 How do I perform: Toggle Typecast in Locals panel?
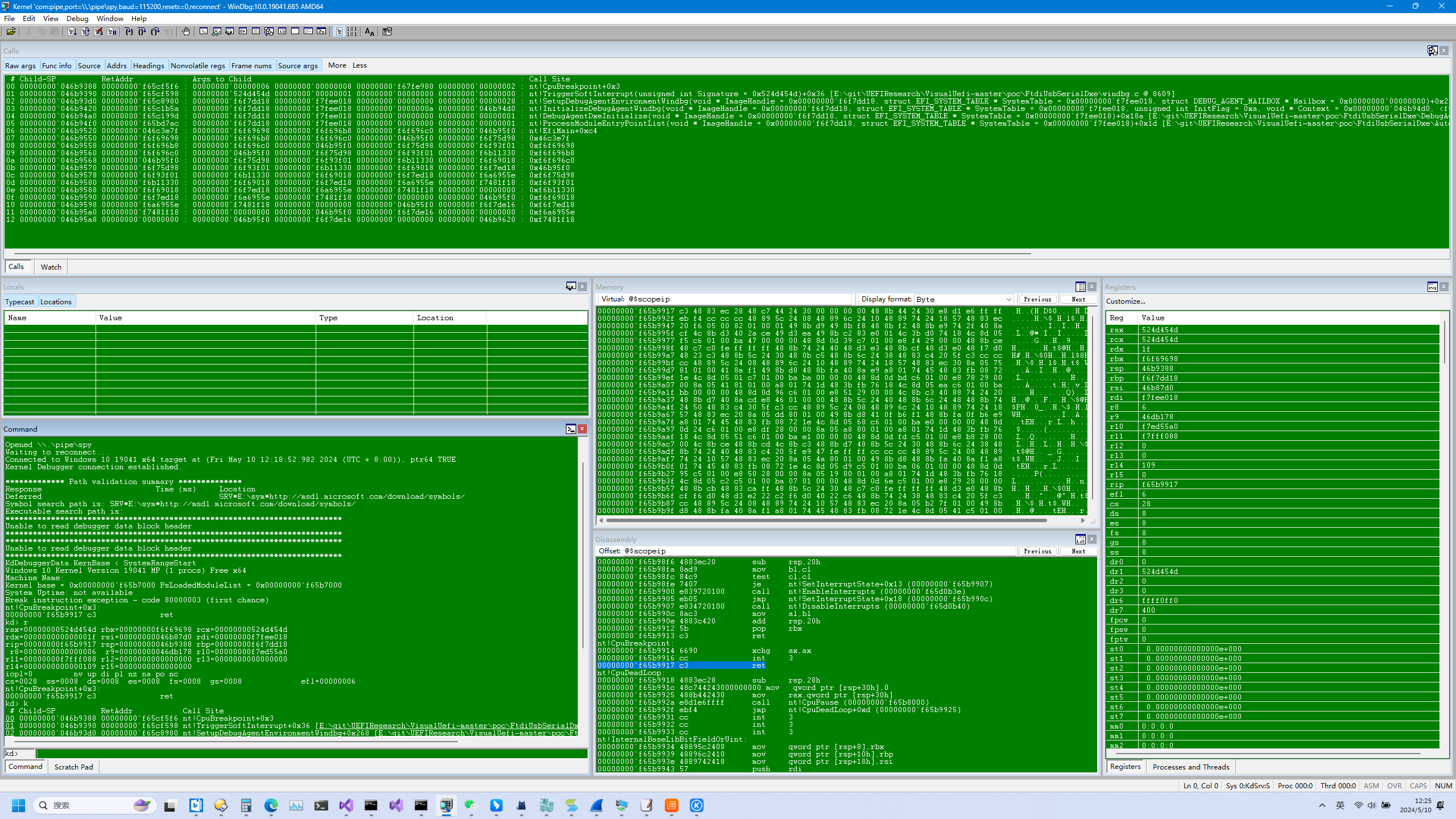(x=20, y=301)
